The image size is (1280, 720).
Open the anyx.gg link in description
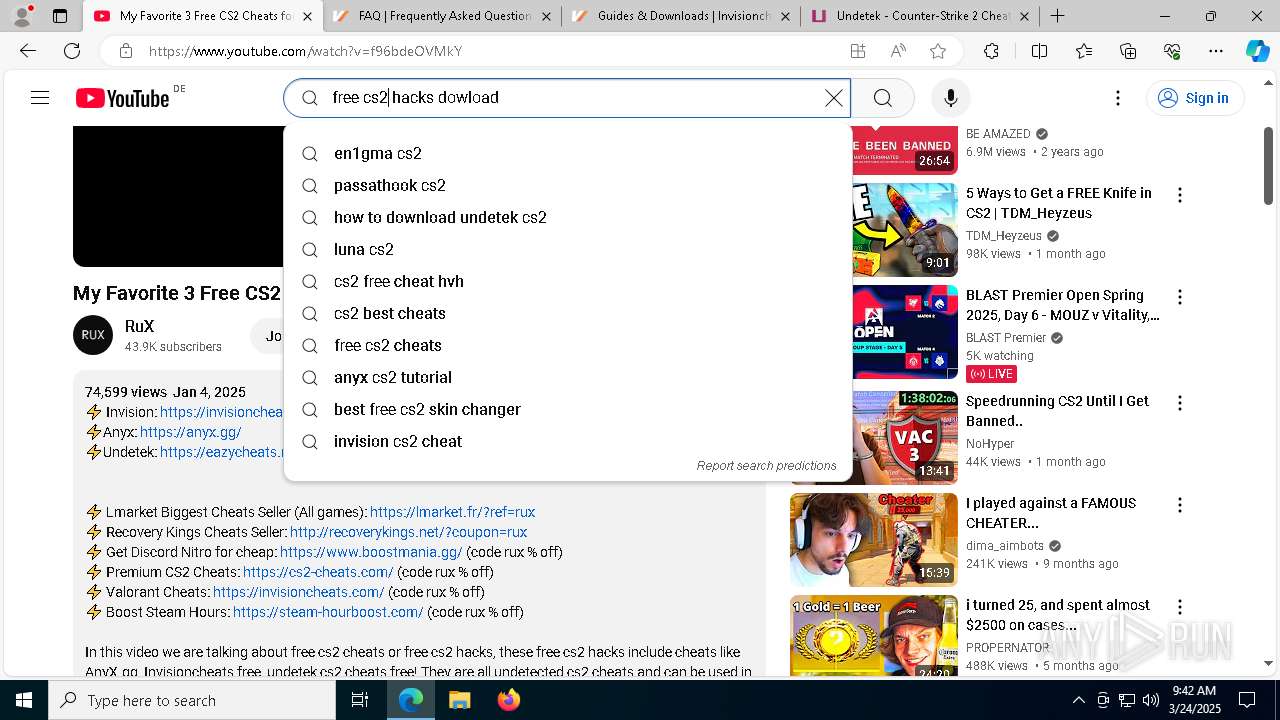pos(190,432)
